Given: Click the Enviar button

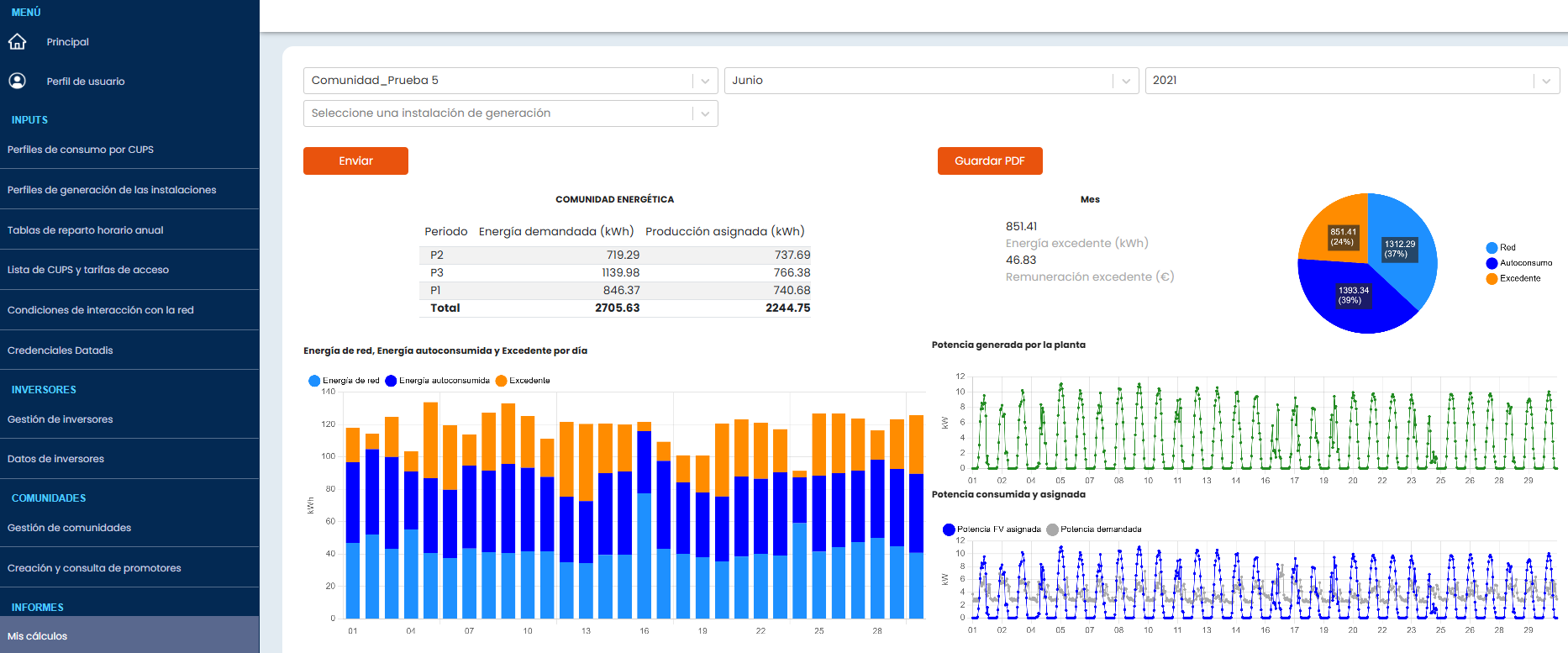Looking at the screenshot, I should click(355, 161).
